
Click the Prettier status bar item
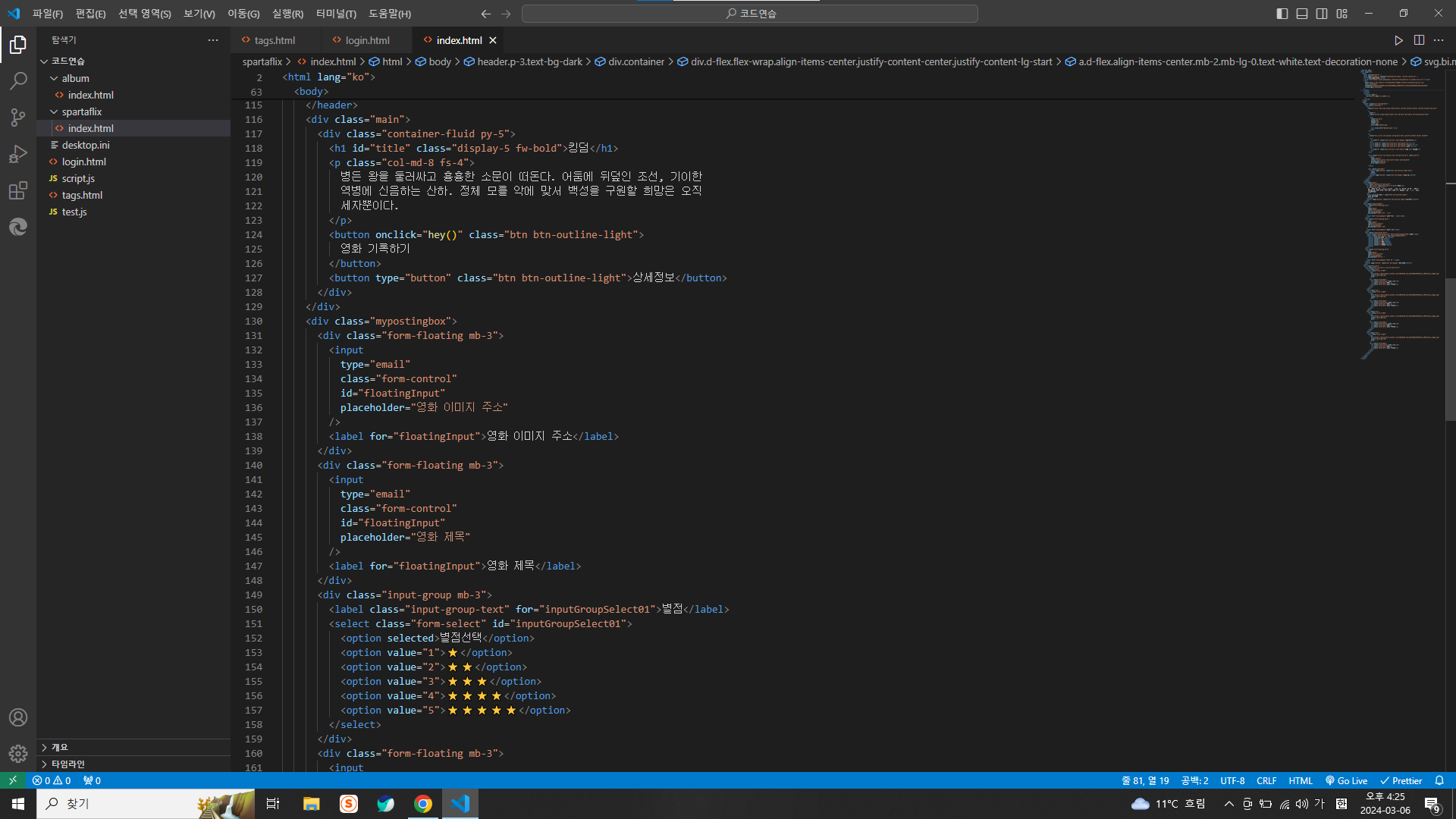(x=1401, y=780)
